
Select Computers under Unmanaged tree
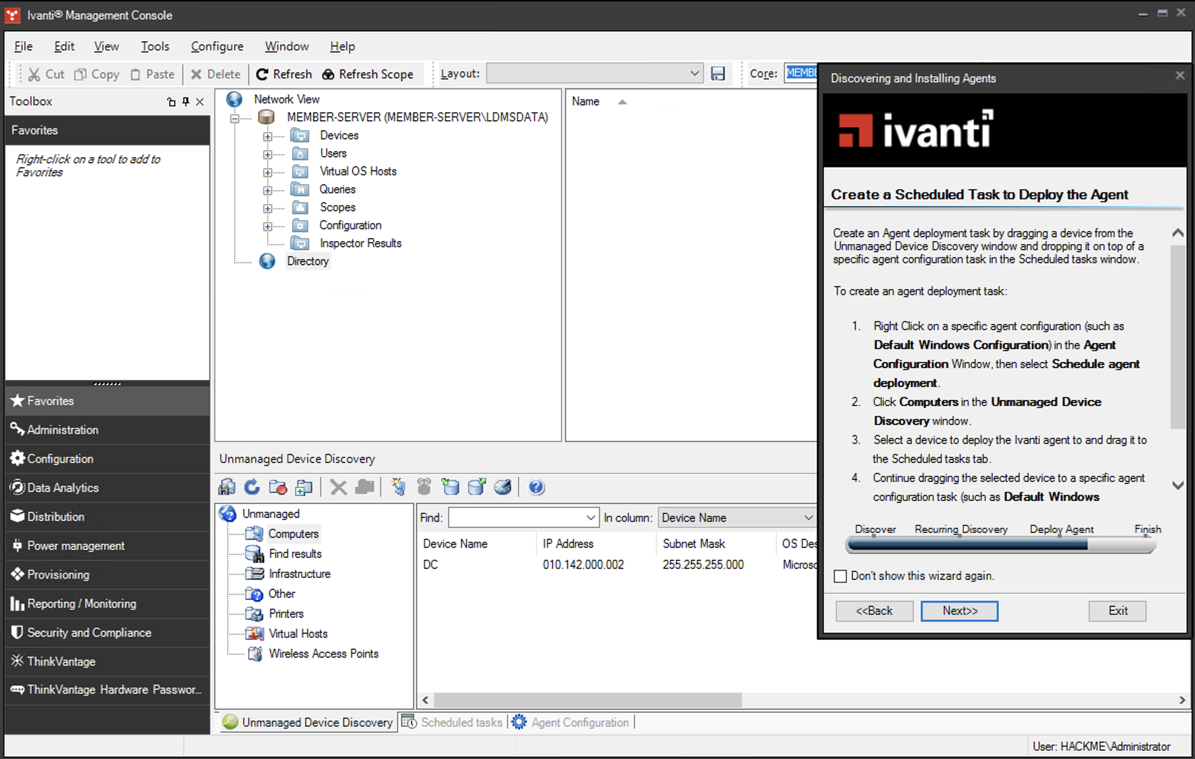(x=293, y=534)
